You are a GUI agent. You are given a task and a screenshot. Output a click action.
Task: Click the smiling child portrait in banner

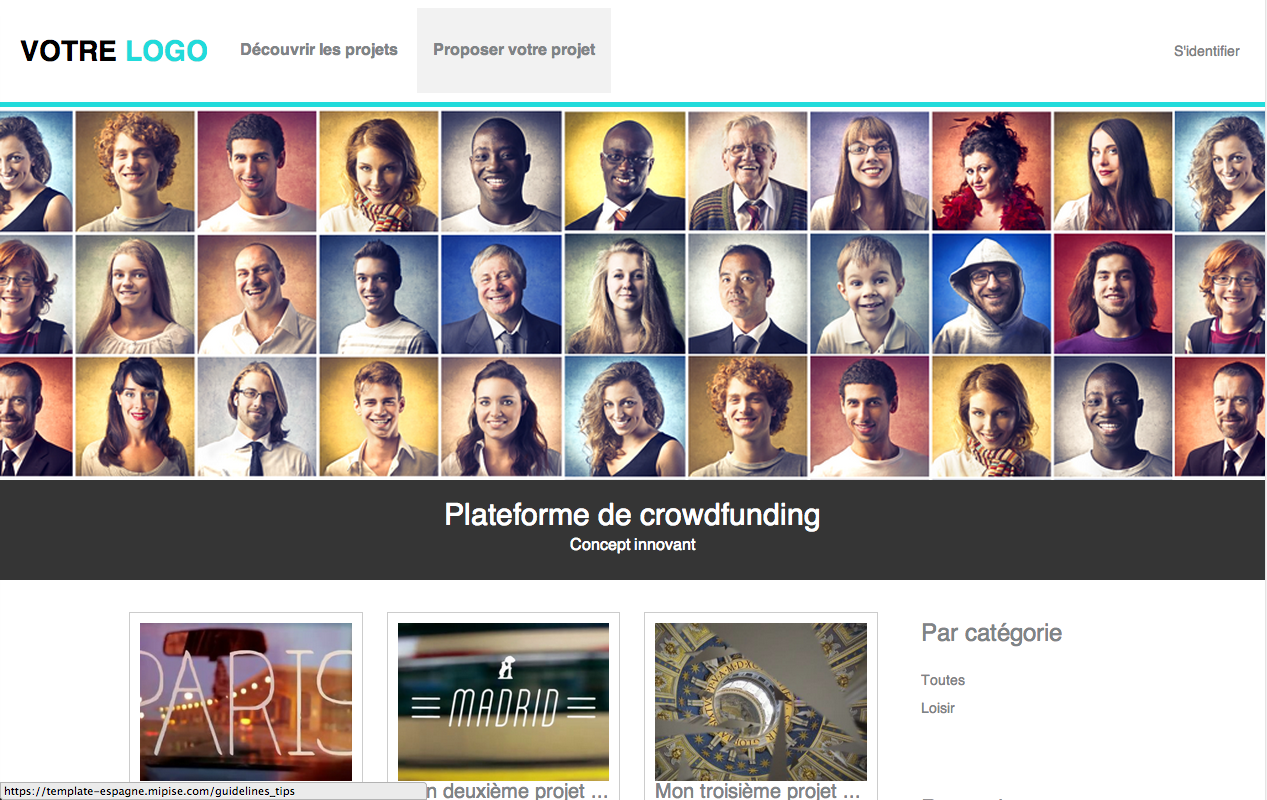tap(869, 294)
